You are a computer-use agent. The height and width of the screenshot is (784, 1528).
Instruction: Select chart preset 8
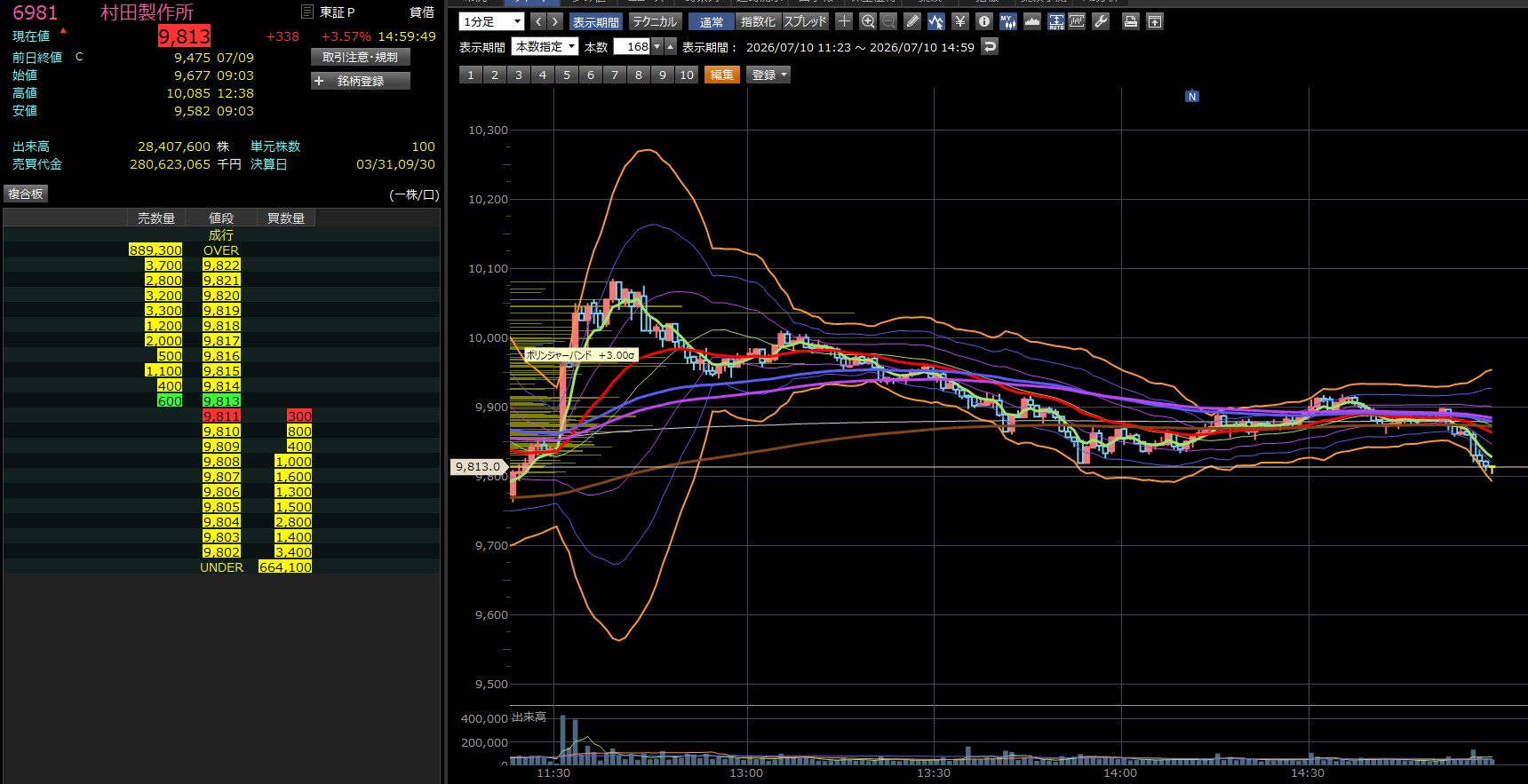click(639, 75)
